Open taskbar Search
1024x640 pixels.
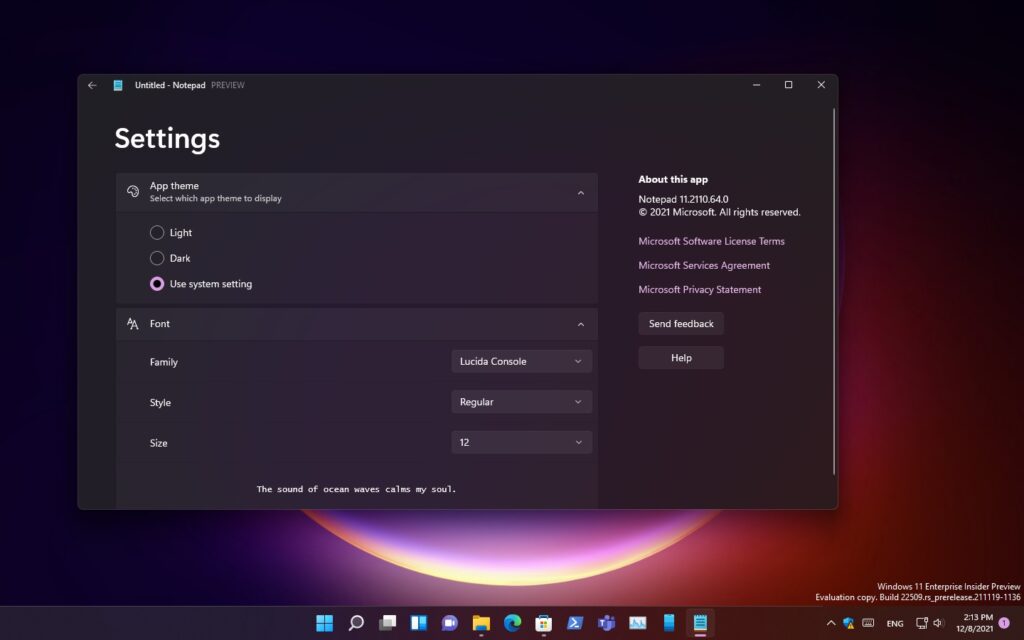pyautogui.click(x=356, y=623)
